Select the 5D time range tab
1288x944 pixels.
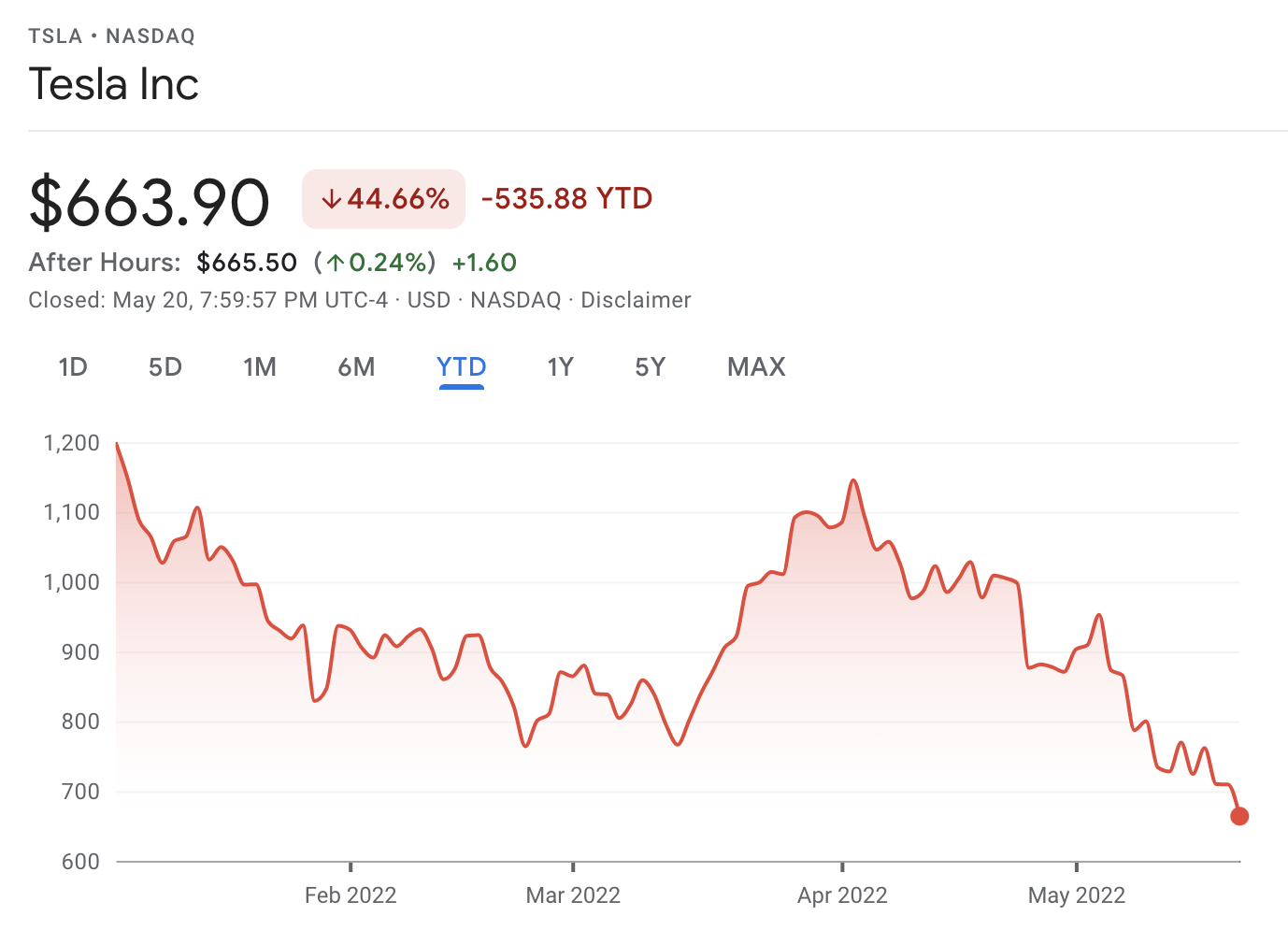click(165, 367)
